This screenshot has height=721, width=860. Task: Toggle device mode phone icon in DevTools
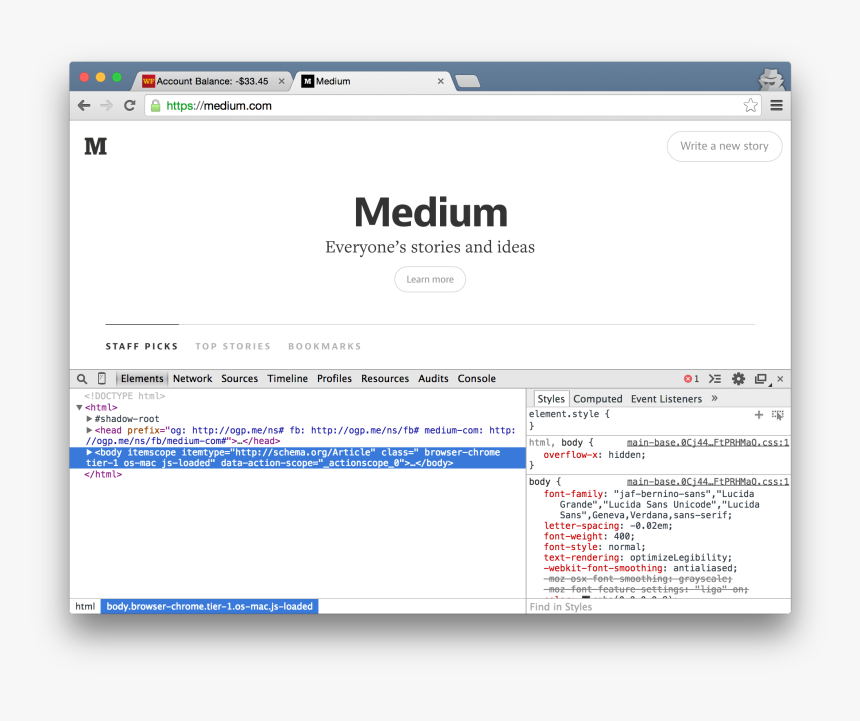[x=101, y=378]
